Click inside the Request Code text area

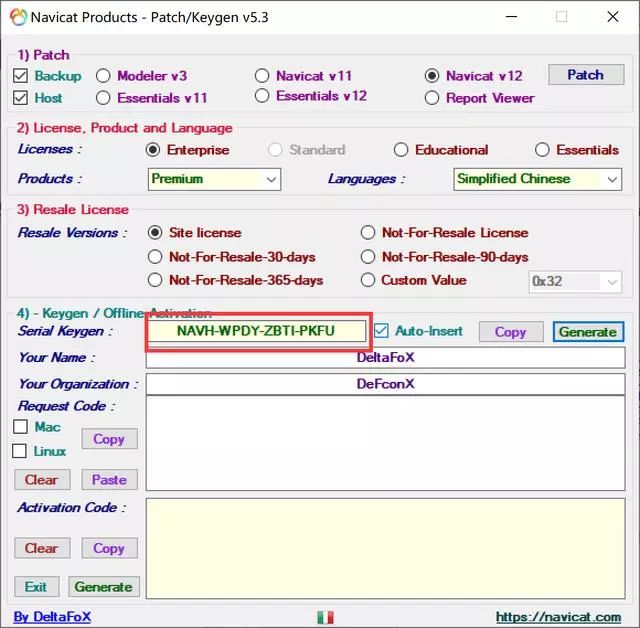click(x=385, y=443)
